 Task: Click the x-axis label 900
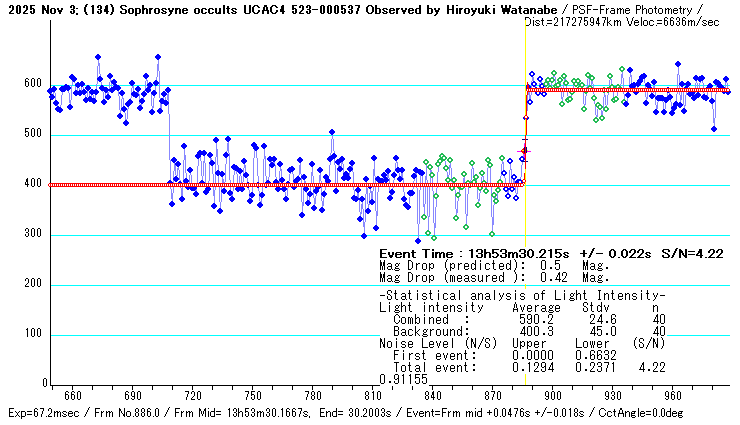553,395
